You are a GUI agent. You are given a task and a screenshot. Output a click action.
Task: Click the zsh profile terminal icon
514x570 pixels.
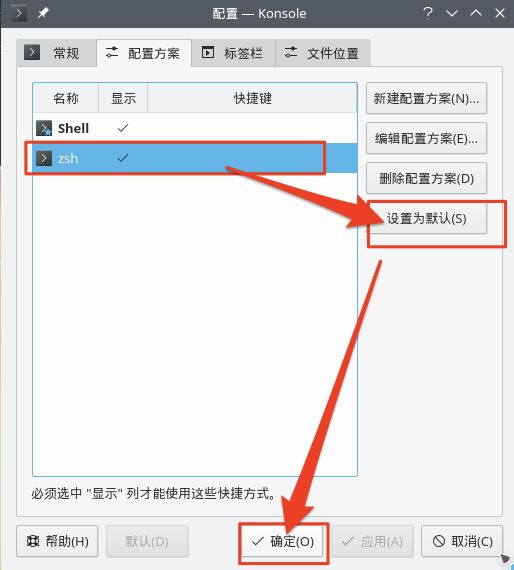pos(44,158)
